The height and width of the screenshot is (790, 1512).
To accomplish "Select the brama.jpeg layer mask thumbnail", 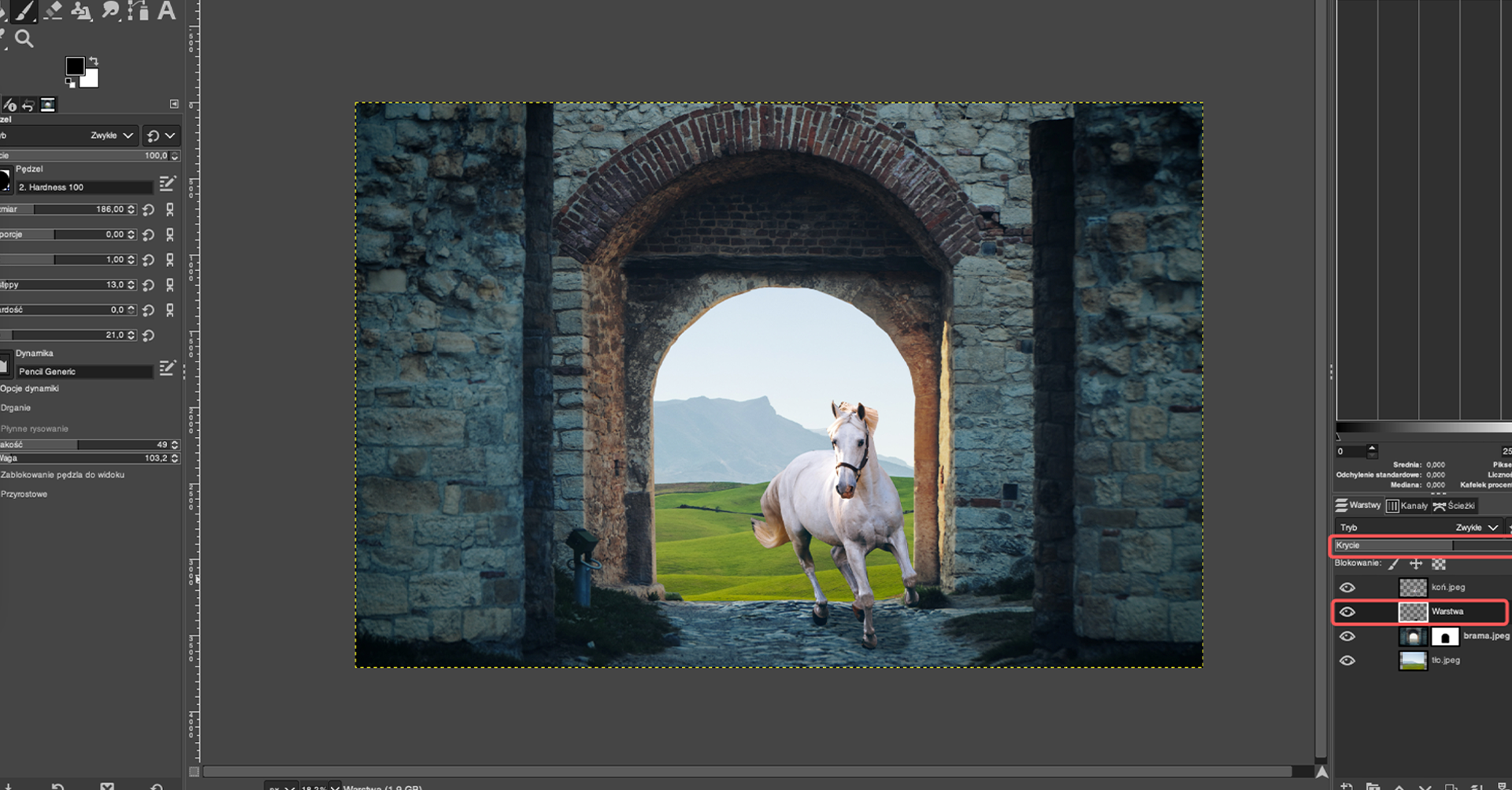I will 1445,636.
